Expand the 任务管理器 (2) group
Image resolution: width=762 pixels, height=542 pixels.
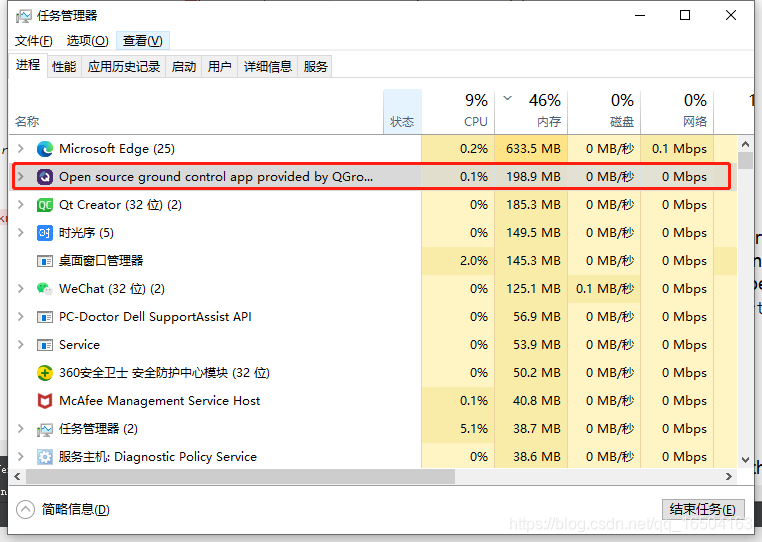click(x=20, y=429)
